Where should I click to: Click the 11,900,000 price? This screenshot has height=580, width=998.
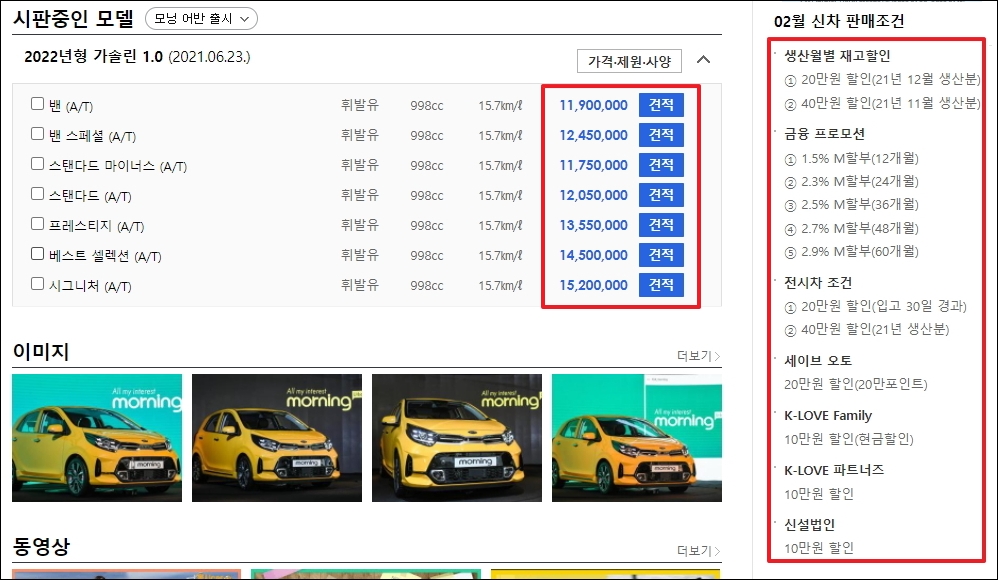click(x=593, y=106)
